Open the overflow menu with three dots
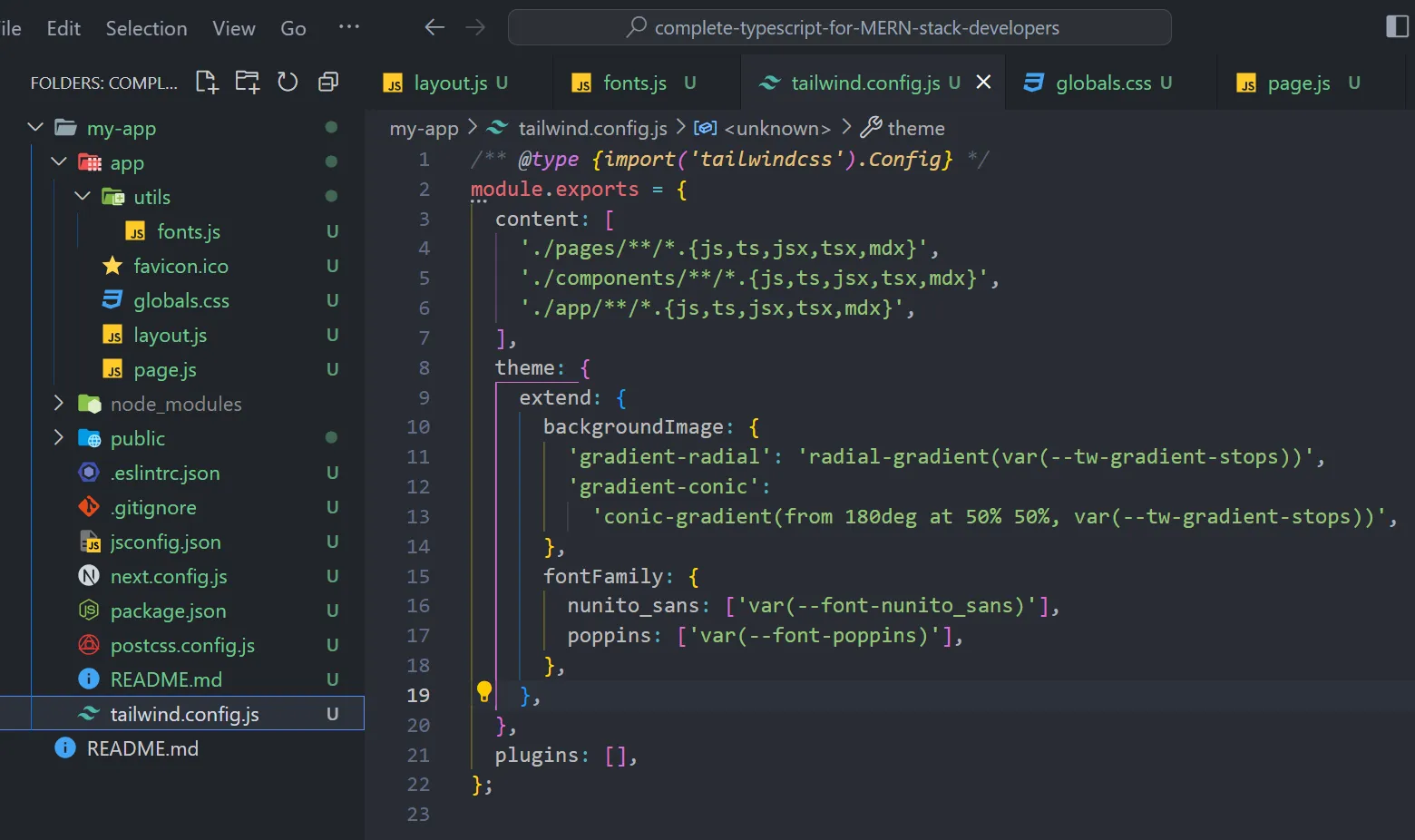The width and height of the screenshot is (1415, 840). (x=348, y=27)
